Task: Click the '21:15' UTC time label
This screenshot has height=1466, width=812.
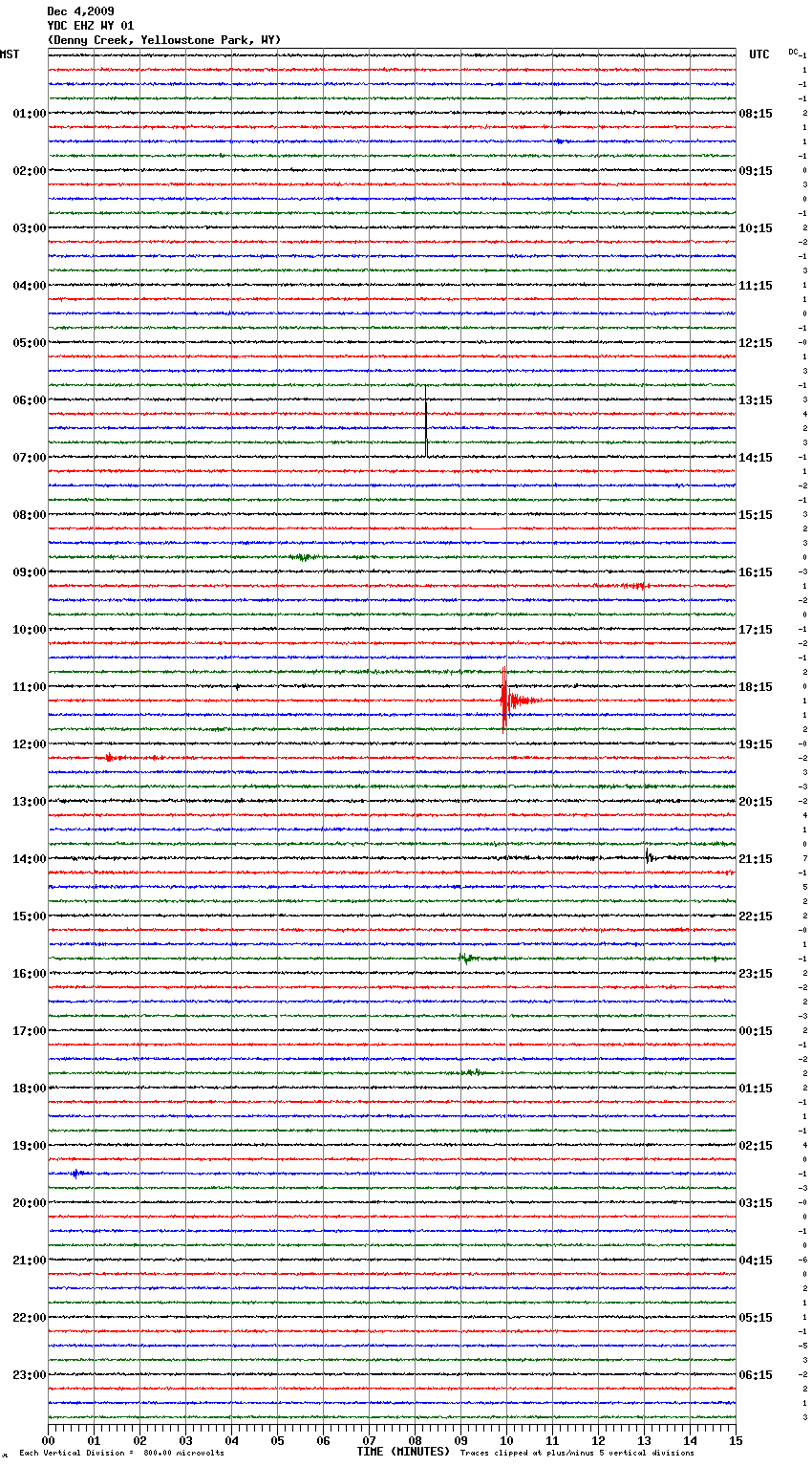Action: pyautogui.click(x=756, y=859)
